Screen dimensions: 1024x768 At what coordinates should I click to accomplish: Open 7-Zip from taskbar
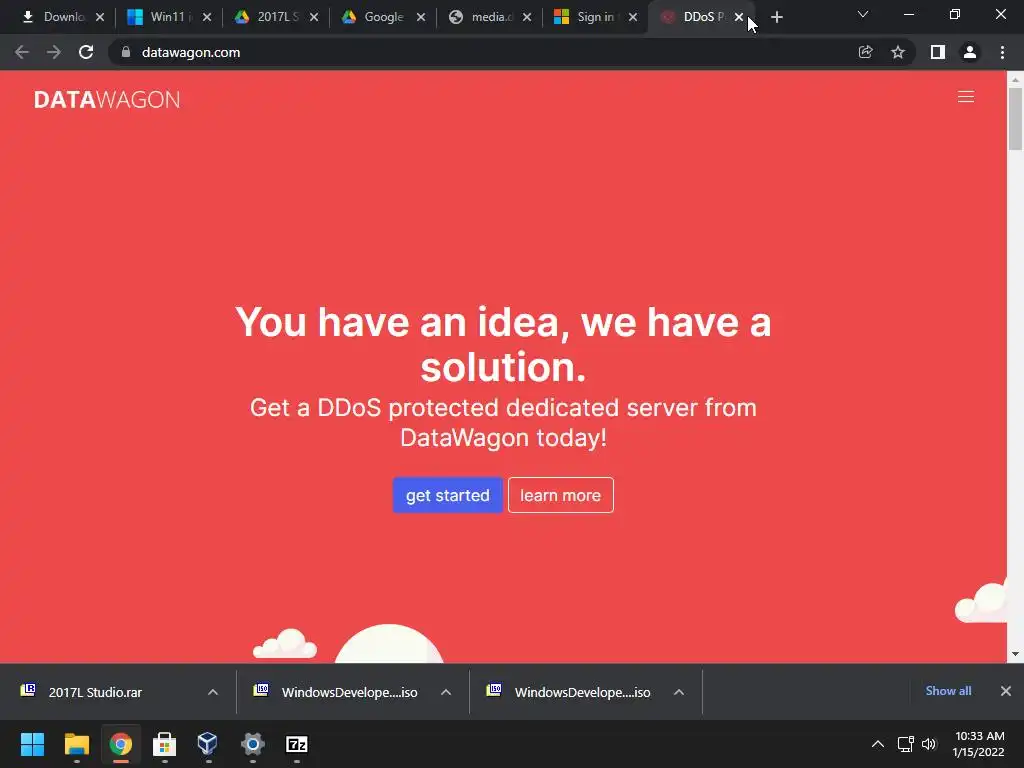[x=296, y=744]
